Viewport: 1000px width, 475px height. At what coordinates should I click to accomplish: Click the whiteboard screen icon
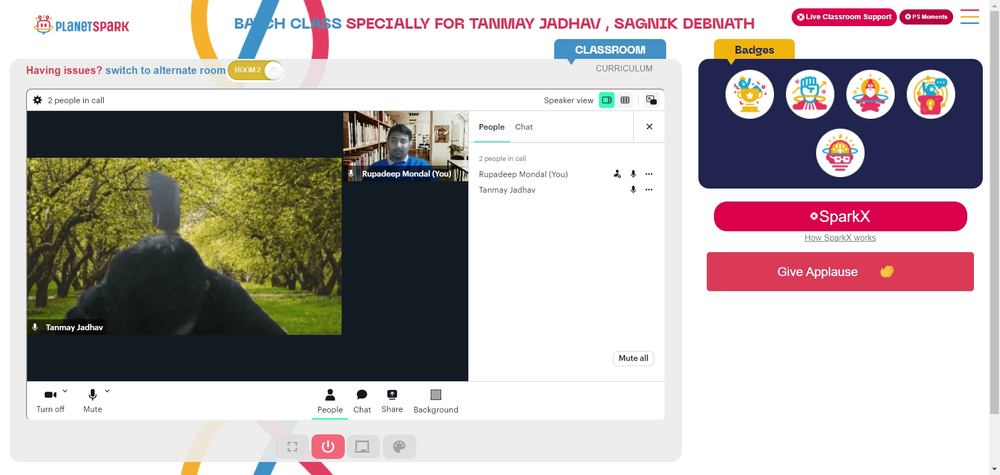click(363, 446)
